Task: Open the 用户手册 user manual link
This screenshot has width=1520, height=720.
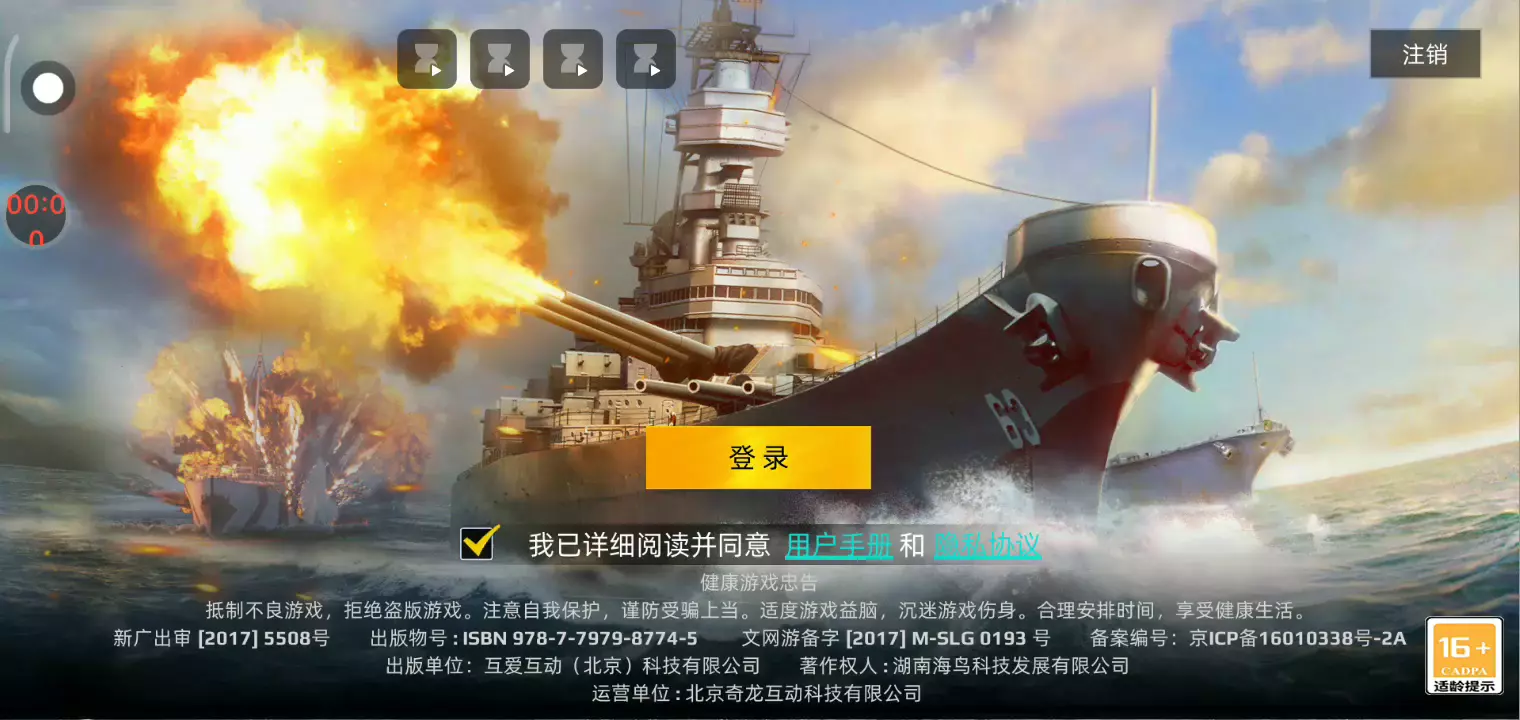Action: tap(839, 545)
